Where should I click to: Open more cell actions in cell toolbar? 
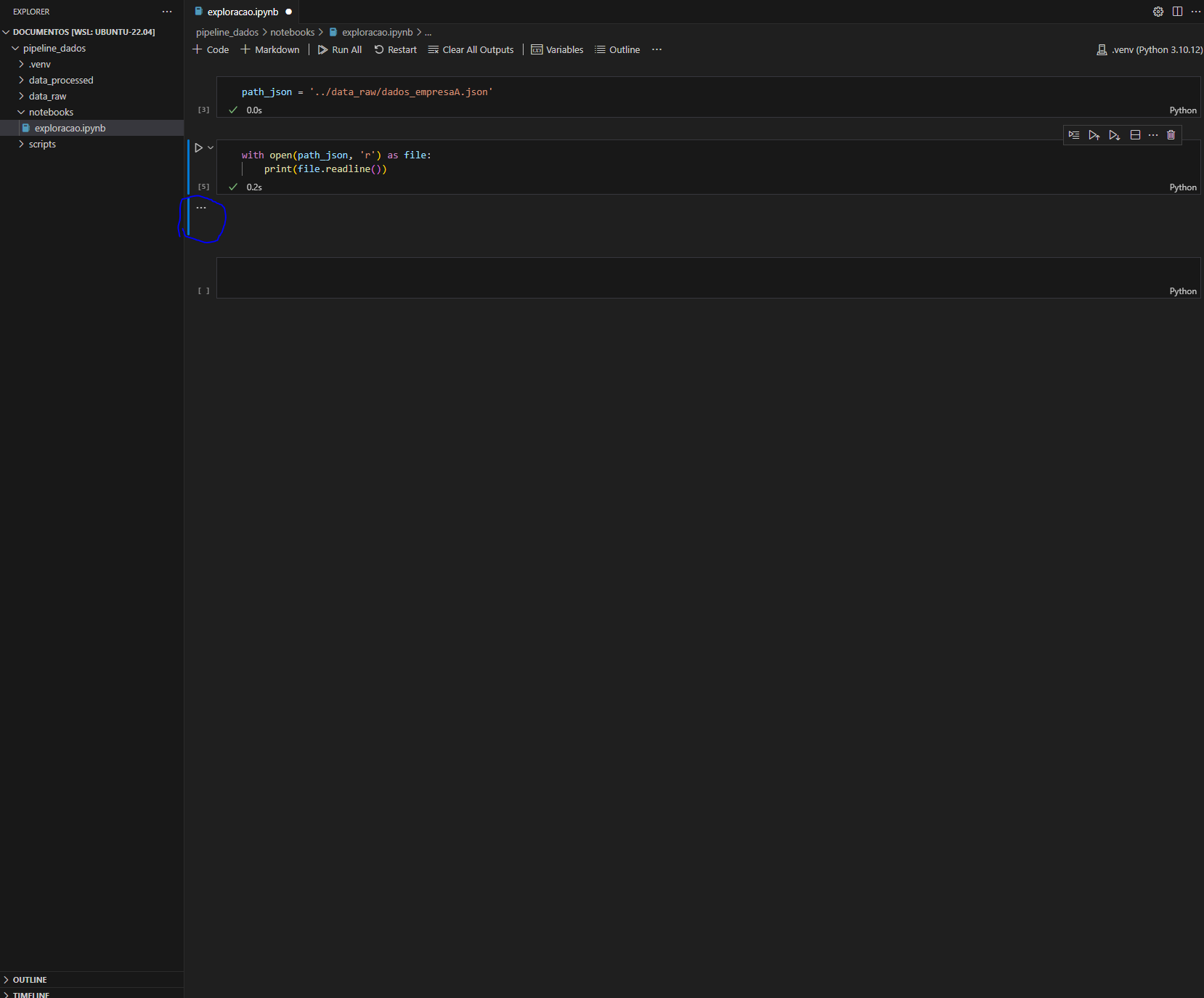click(1153, 135)
